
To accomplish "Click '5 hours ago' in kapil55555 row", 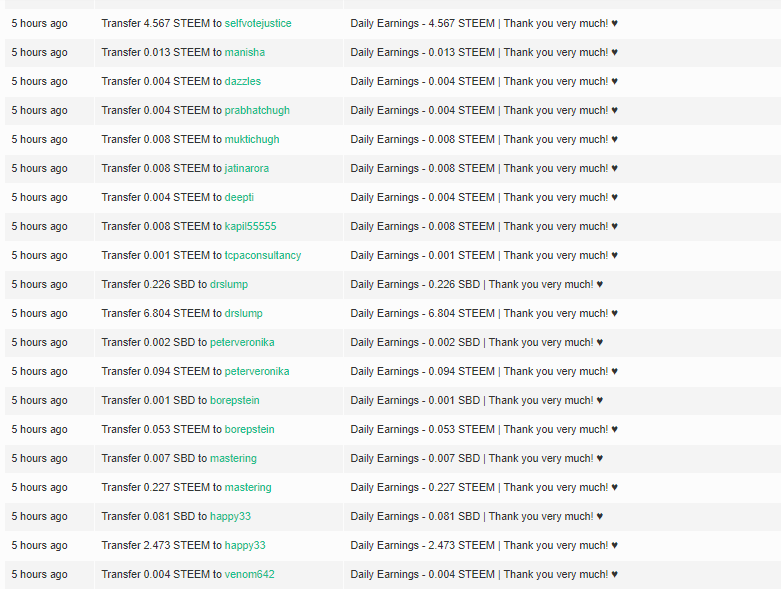I will 39,226.
